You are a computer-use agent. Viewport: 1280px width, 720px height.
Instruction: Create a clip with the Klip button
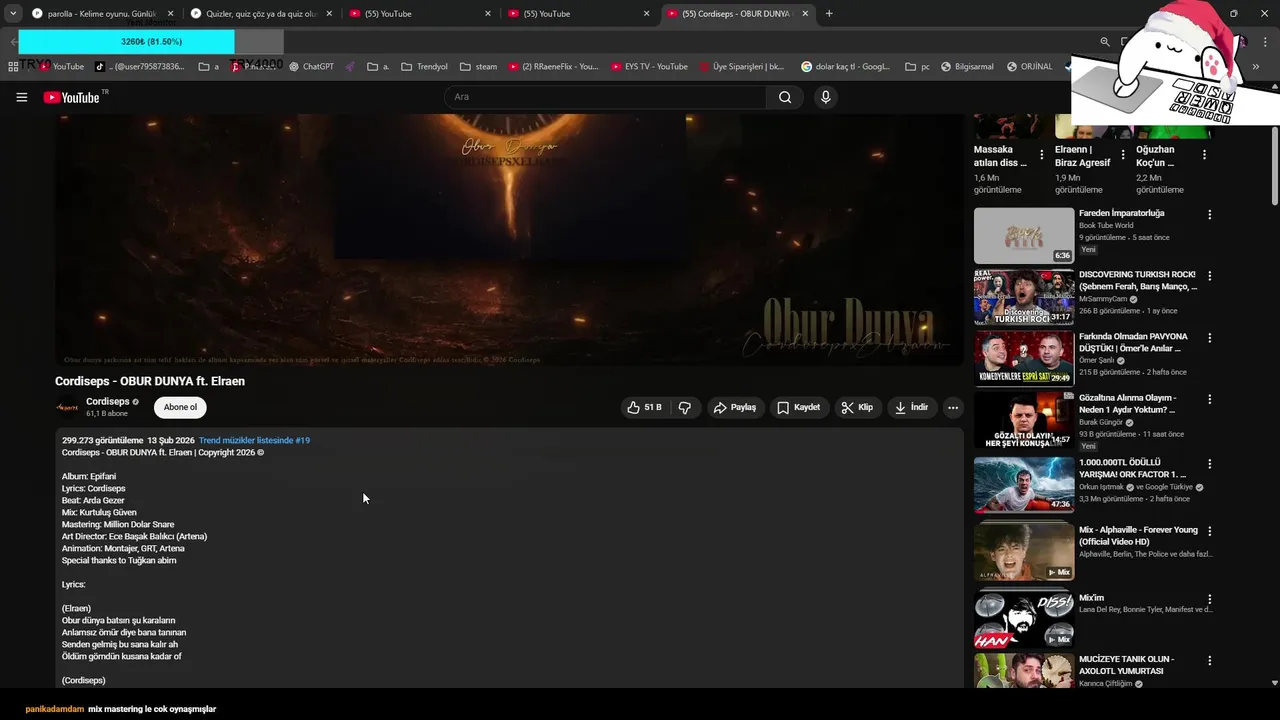click(857, 407)
